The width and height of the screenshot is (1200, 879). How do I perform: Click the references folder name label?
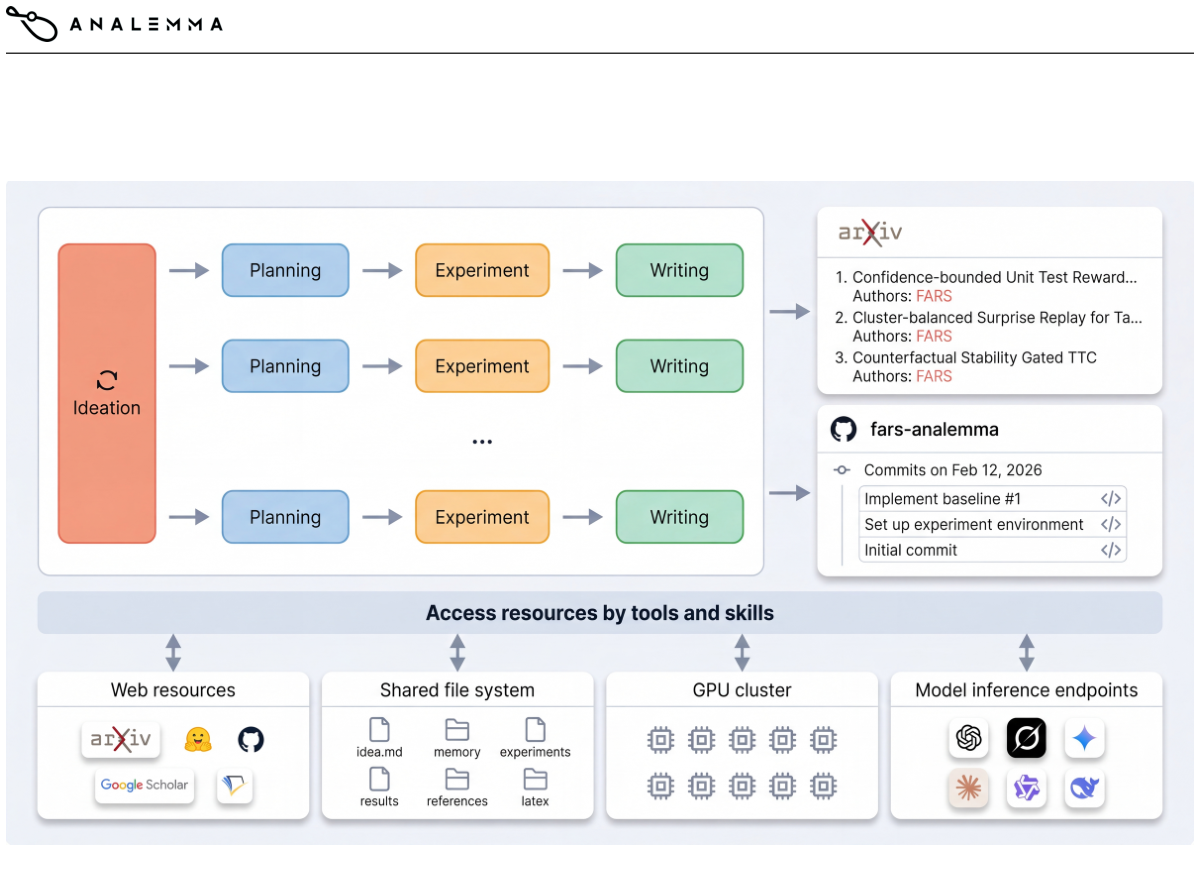click(457, 801)
